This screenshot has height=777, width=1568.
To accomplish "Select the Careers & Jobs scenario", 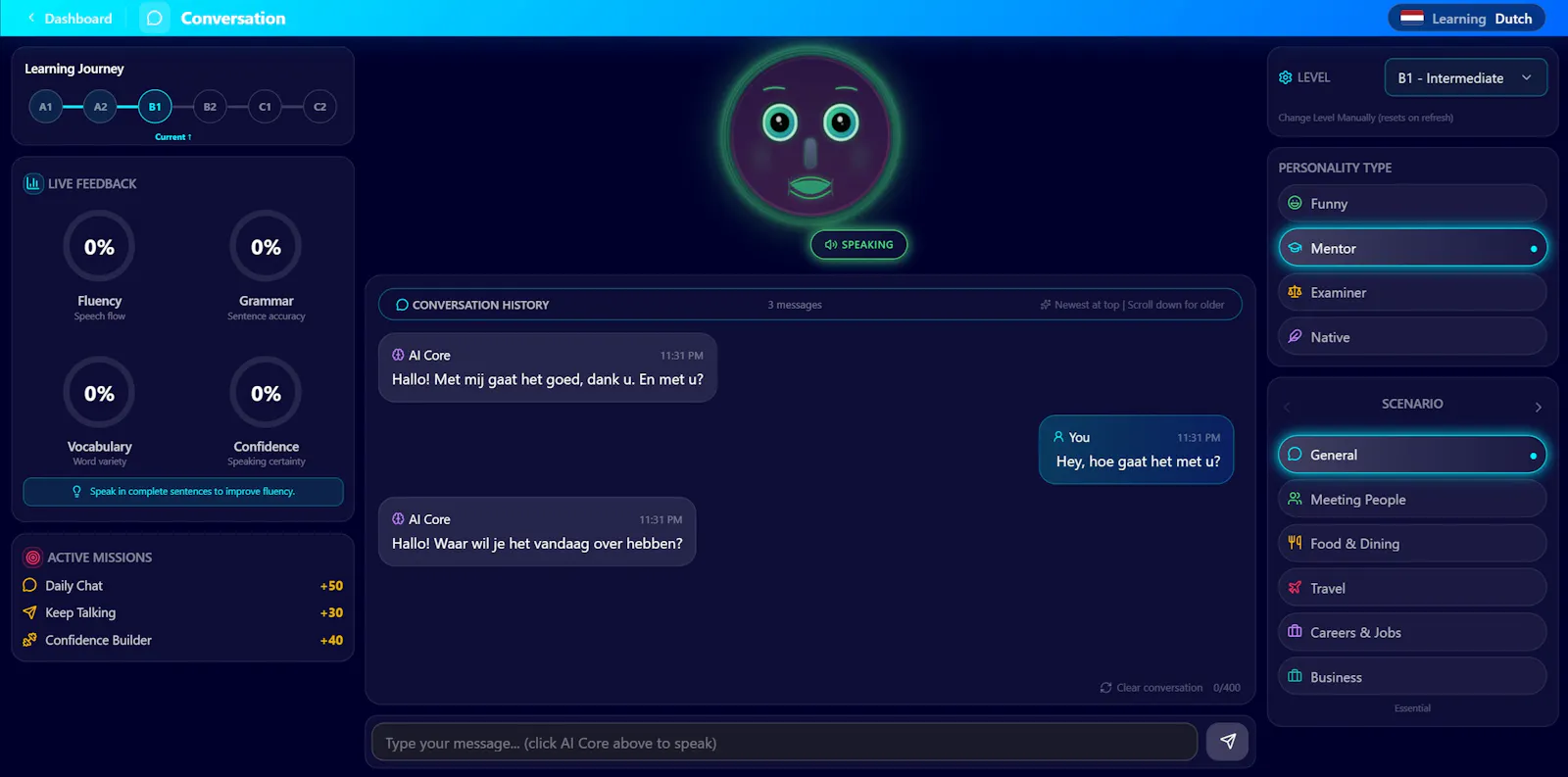I will point(1412,632).
